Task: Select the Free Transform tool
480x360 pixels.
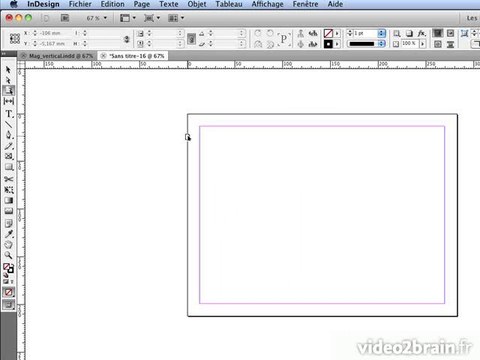Action: click(8, 190)
